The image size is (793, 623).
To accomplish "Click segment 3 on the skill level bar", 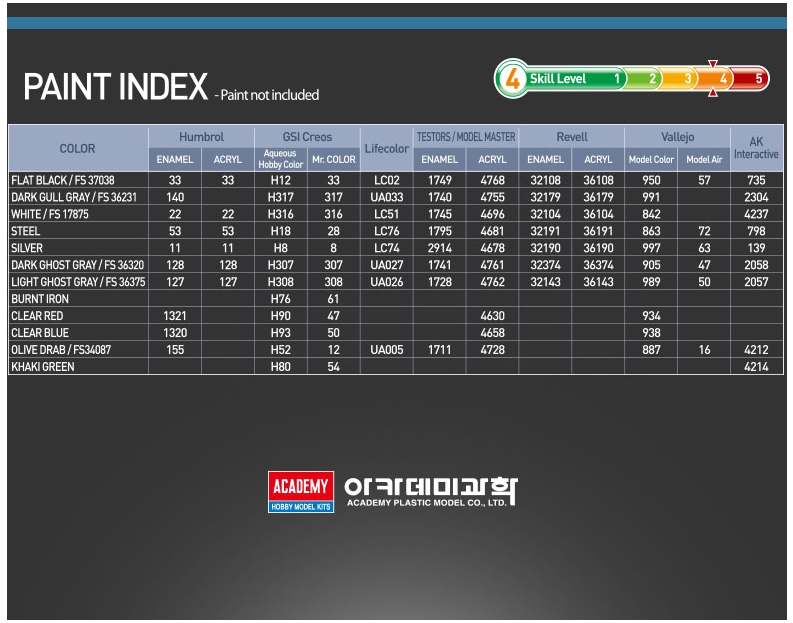I will click(x=686, y=78).
